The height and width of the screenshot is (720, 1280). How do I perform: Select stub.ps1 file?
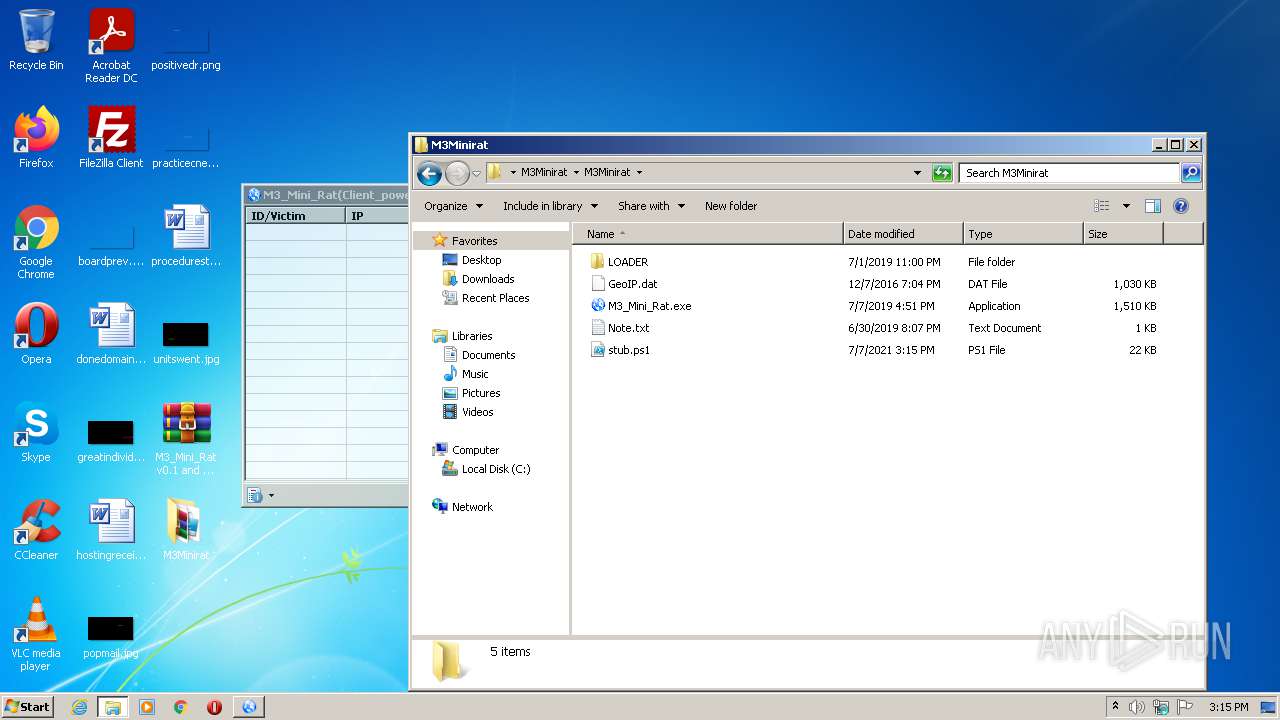[628, 350]
